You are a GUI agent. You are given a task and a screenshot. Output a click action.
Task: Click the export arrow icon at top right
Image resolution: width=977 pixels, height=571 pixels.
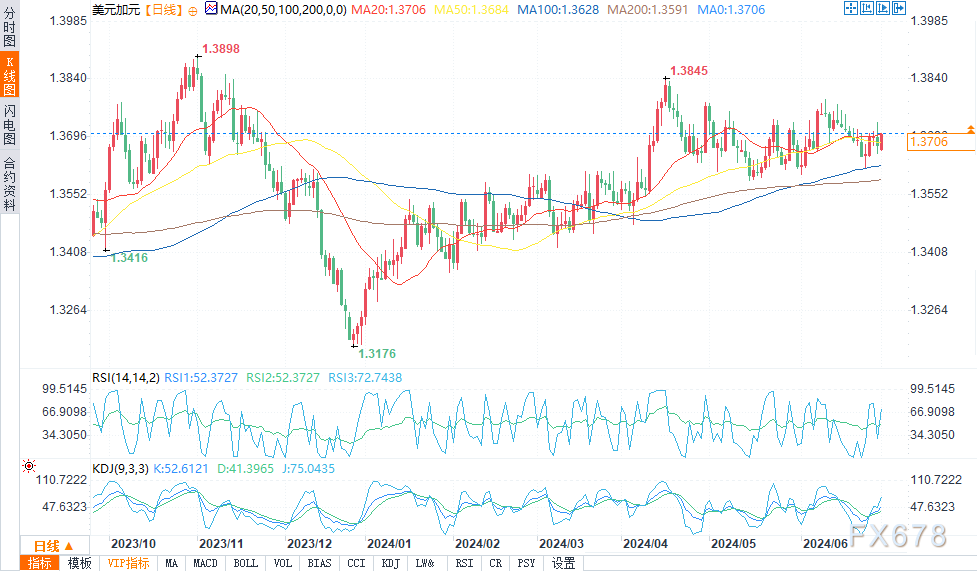click(899, 8)
